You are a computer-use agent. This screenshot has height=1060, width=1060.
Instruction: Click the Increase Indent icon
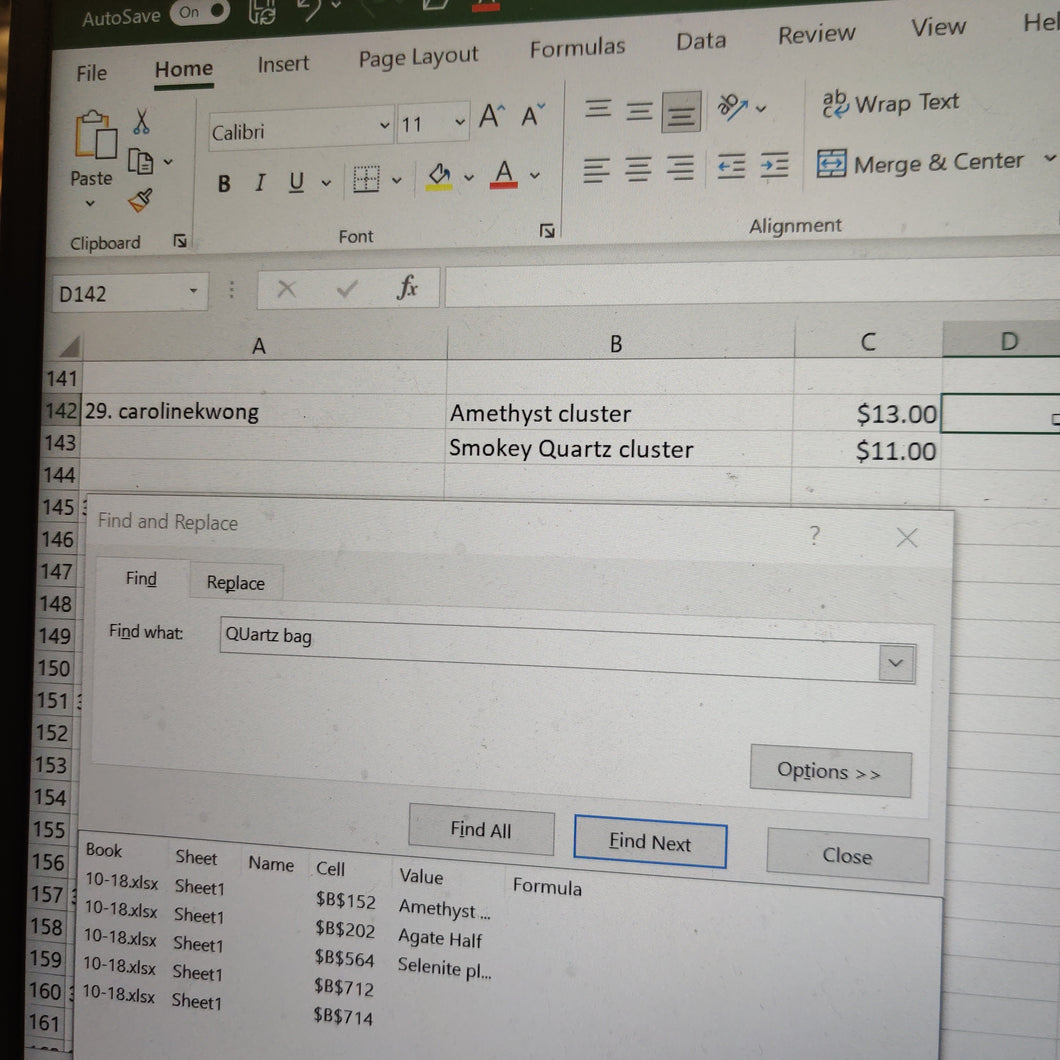click(x=774, y=165)
